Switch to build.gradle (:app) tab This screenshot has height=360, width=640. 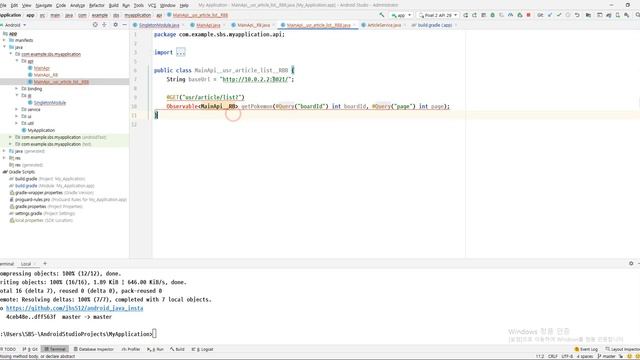(434, 25)
